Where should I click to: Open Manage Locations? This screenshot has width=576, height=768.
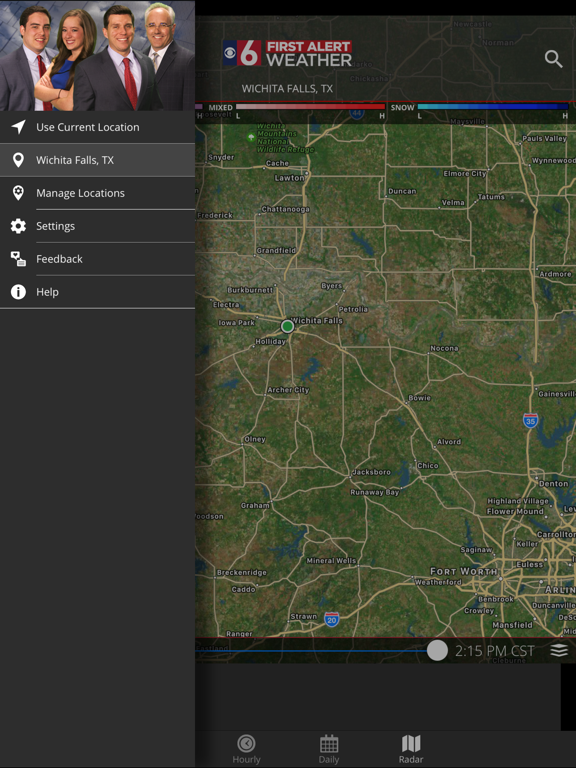click(x=97, y=193)
